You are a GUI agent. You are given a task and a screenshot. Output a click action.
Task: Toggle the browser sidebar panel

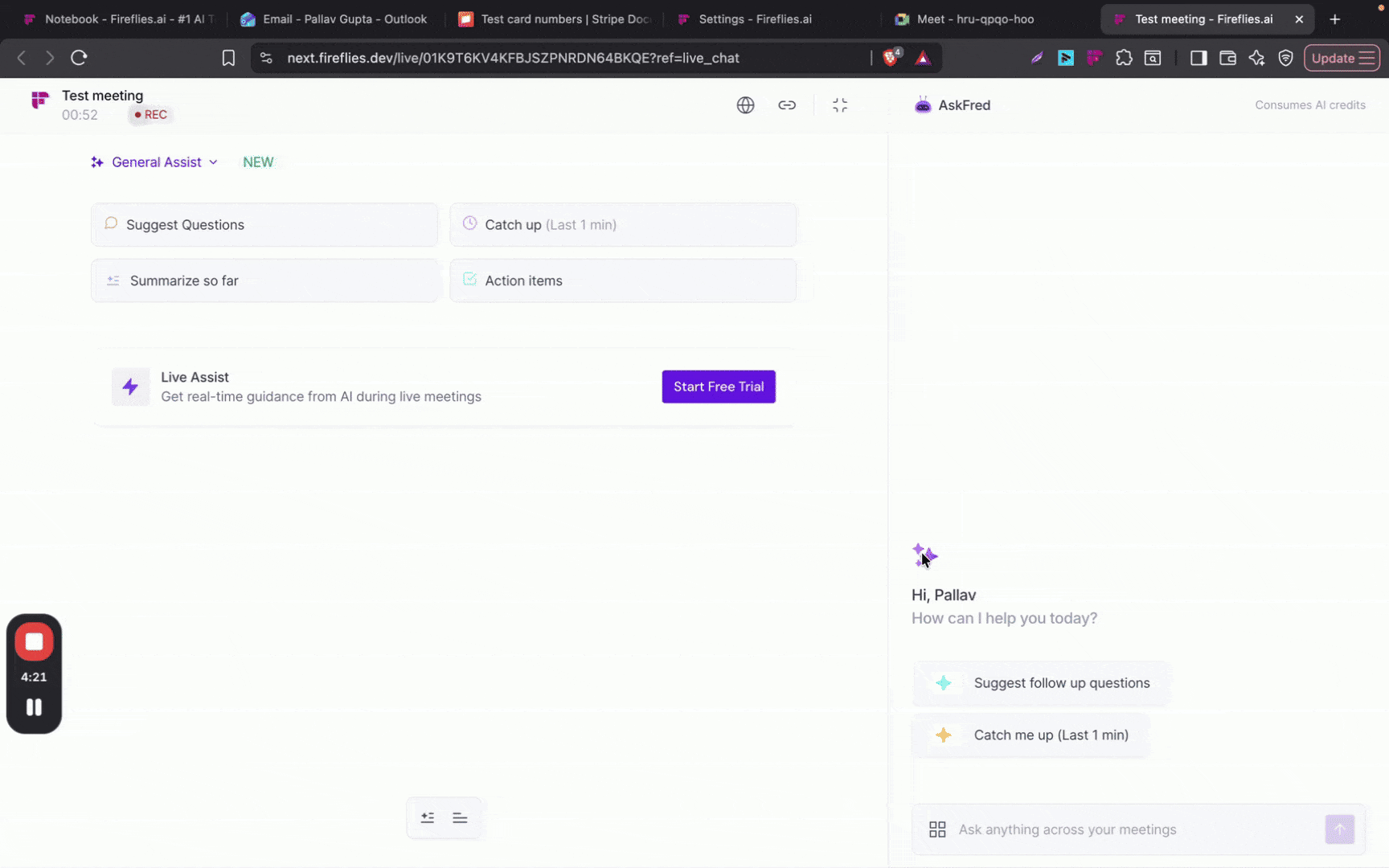pyautogui.click(x=1198, y=58)
